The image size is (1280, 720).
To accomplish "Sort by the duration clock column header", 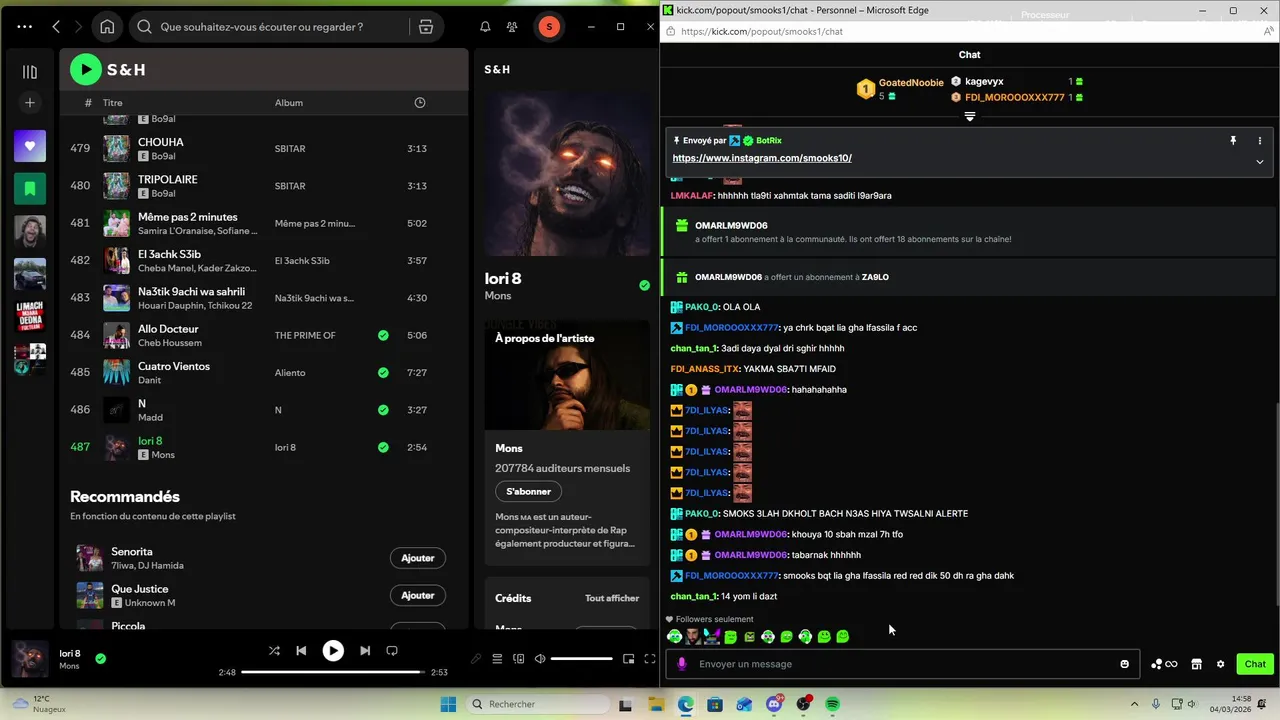I will click(x=420, y=103).
